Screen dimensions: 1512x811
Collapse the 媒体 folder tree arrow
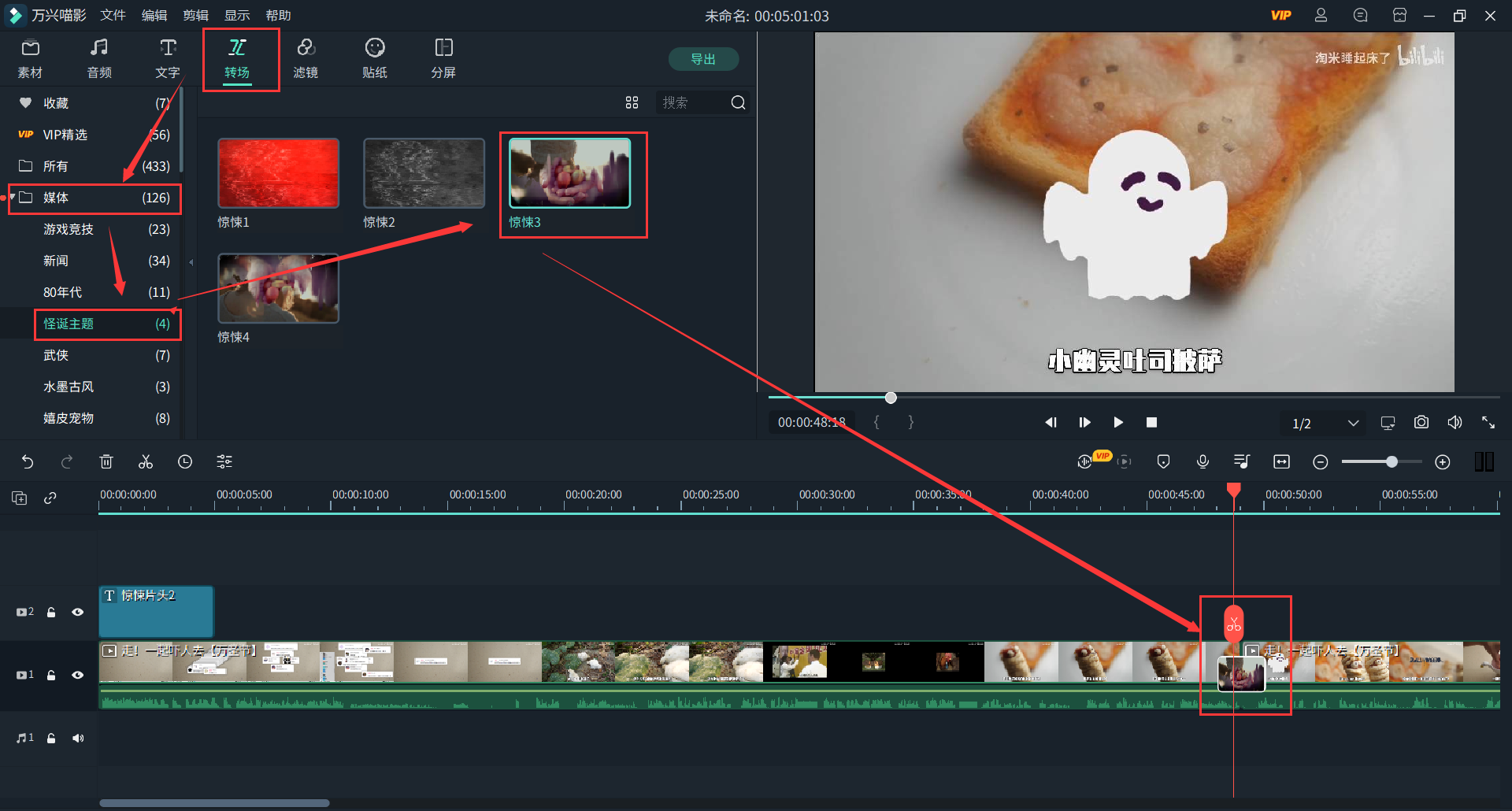click(x=13, y=197)
